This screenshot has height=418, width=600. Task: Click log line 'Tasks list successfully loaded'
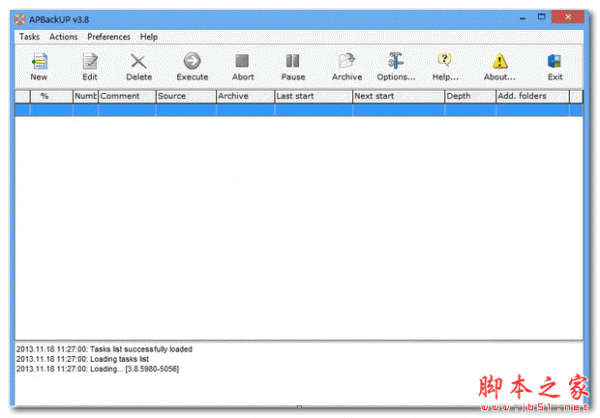104,349
